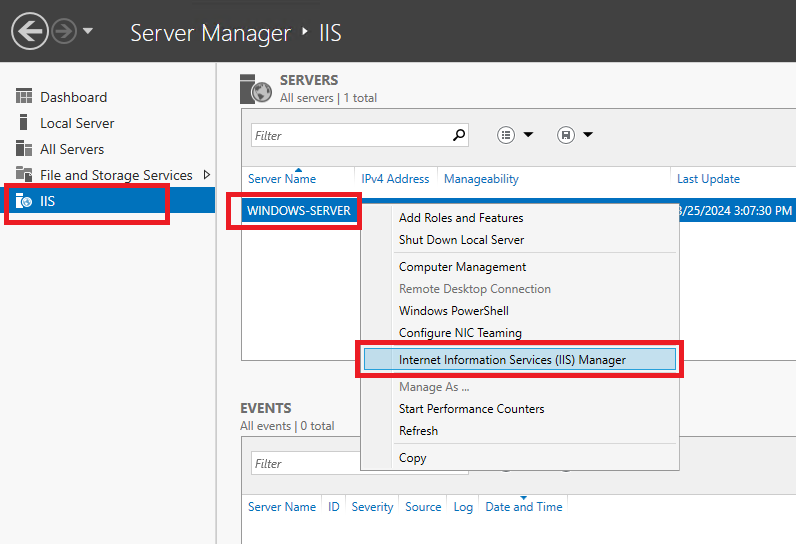The image size is (796, 544).
Task: Choose Start Performance Counters
Action: 472,409
